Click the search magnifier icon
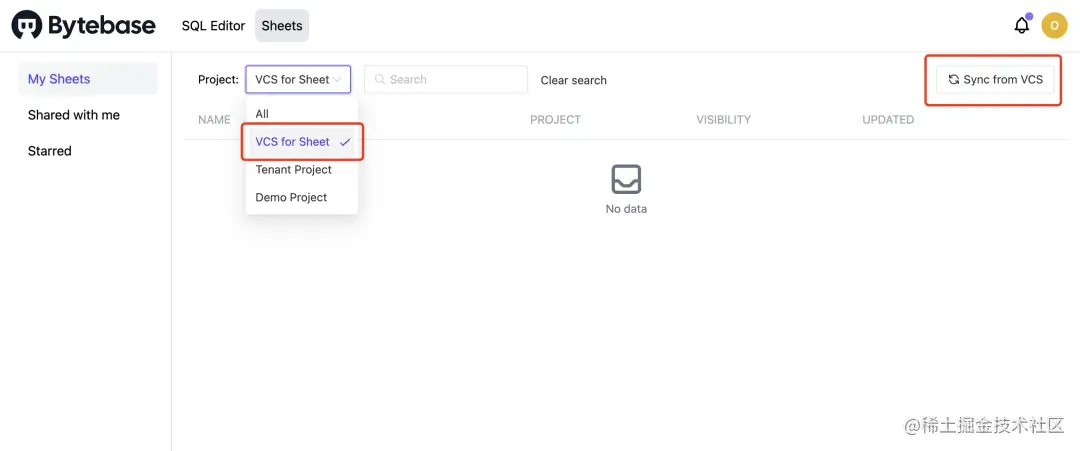Screen dimensions: 1080x451 pos(380,79)
